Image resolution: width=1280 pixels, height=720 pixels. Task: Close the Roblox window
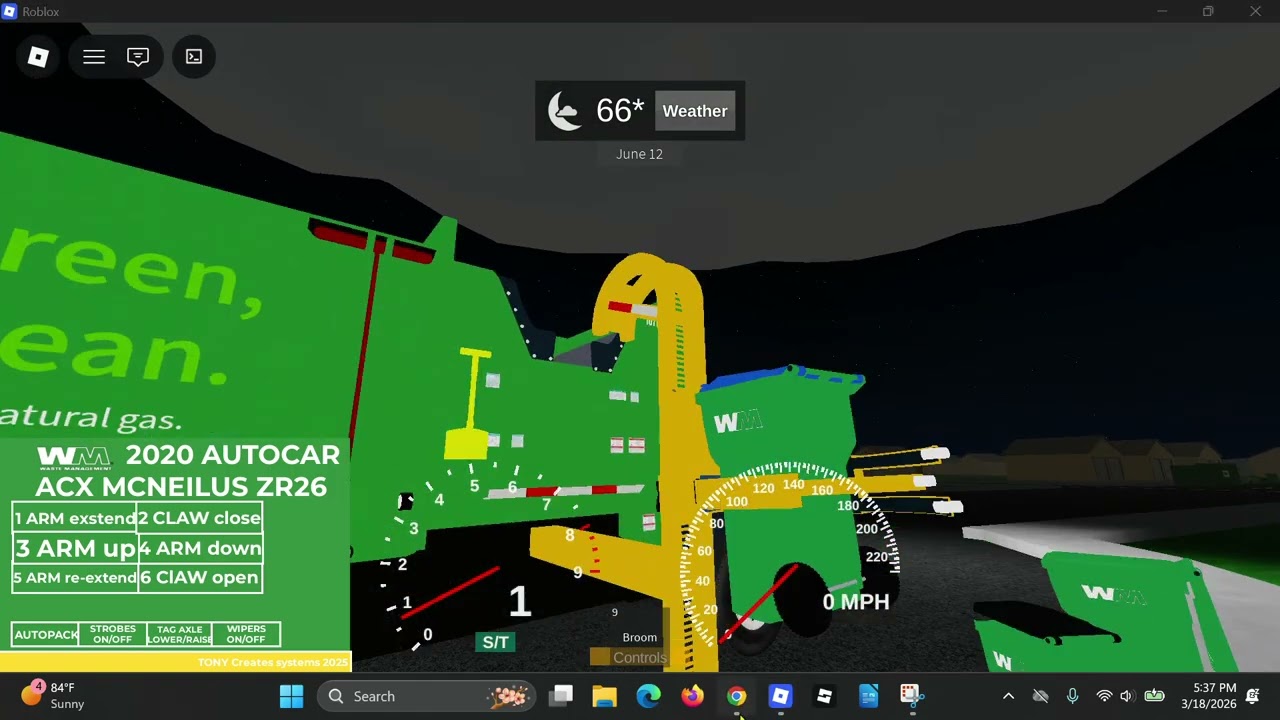click(1255, 12)
